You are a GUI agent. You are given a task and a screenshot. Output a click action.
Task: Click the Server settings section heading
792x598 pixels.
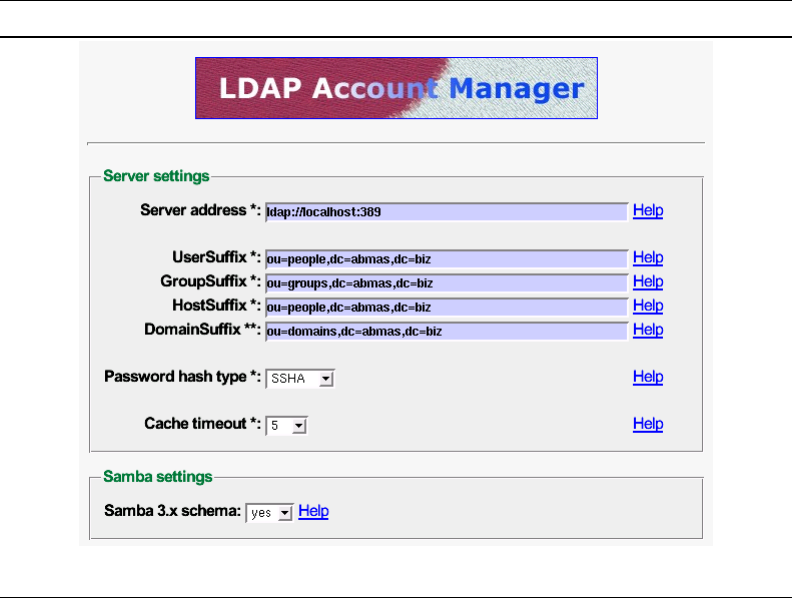point(156,176)
